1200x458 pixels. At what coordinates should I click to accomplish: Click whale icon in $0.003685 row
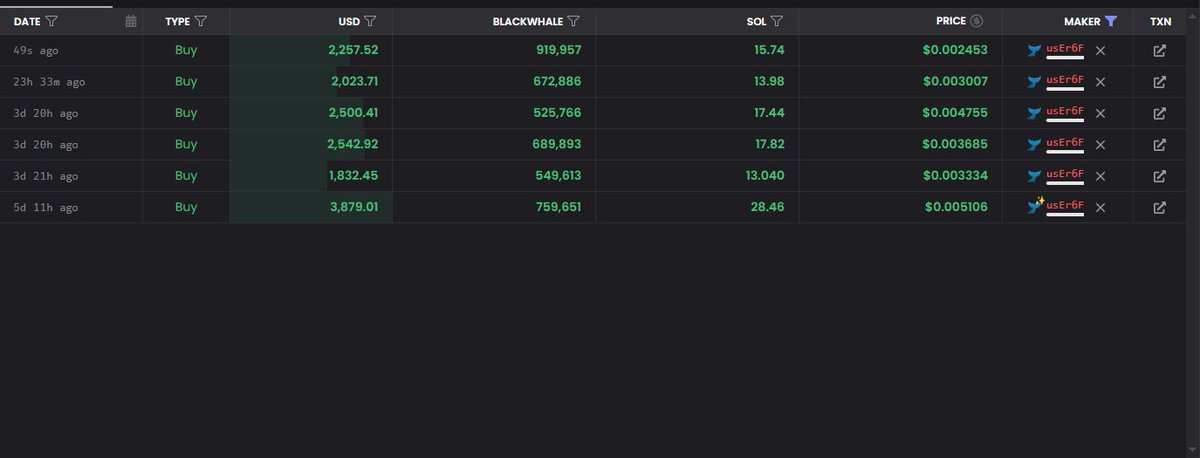click(1035, 145)
